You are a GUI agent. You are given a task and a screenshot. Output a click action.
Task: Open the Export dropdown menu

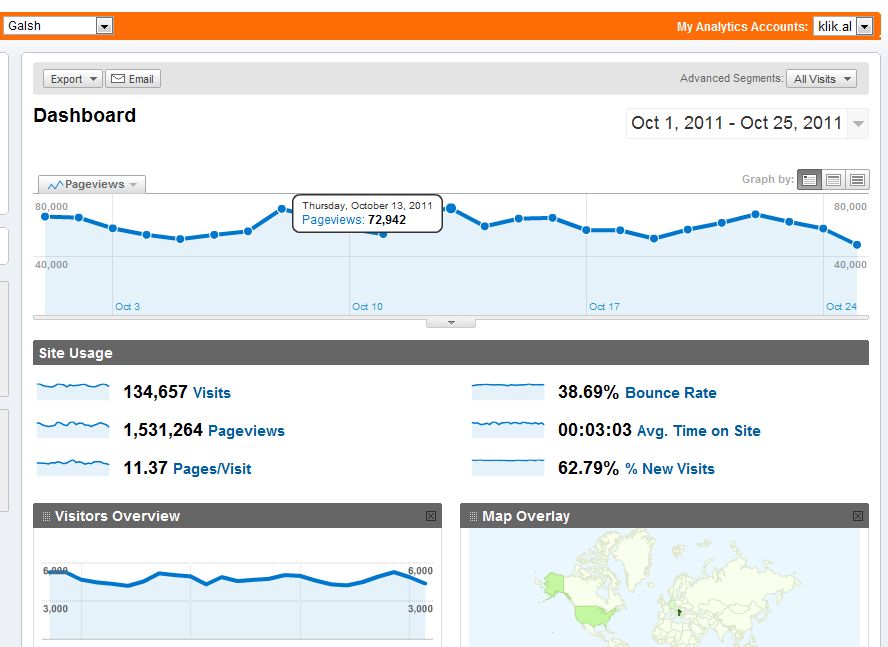72,79
